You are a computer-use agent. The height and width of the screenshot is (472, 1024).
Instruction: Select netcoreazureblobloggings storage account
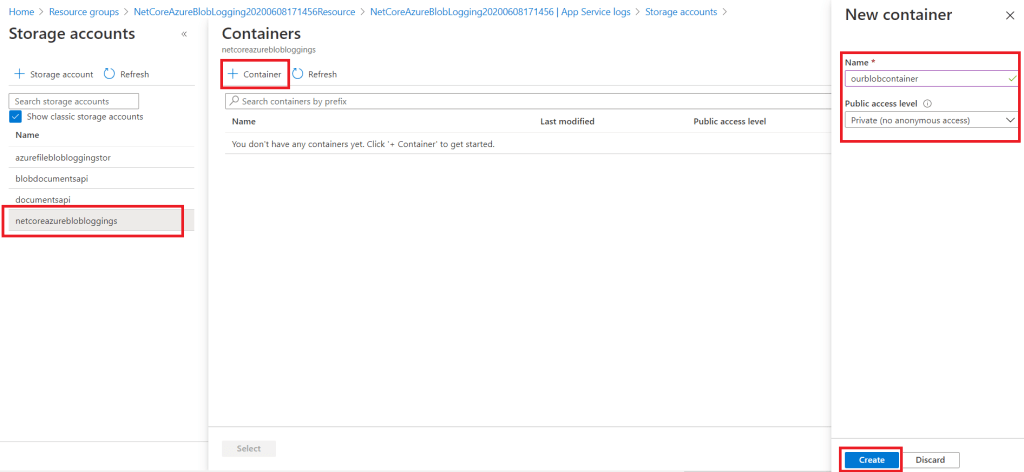click(67, 220)
